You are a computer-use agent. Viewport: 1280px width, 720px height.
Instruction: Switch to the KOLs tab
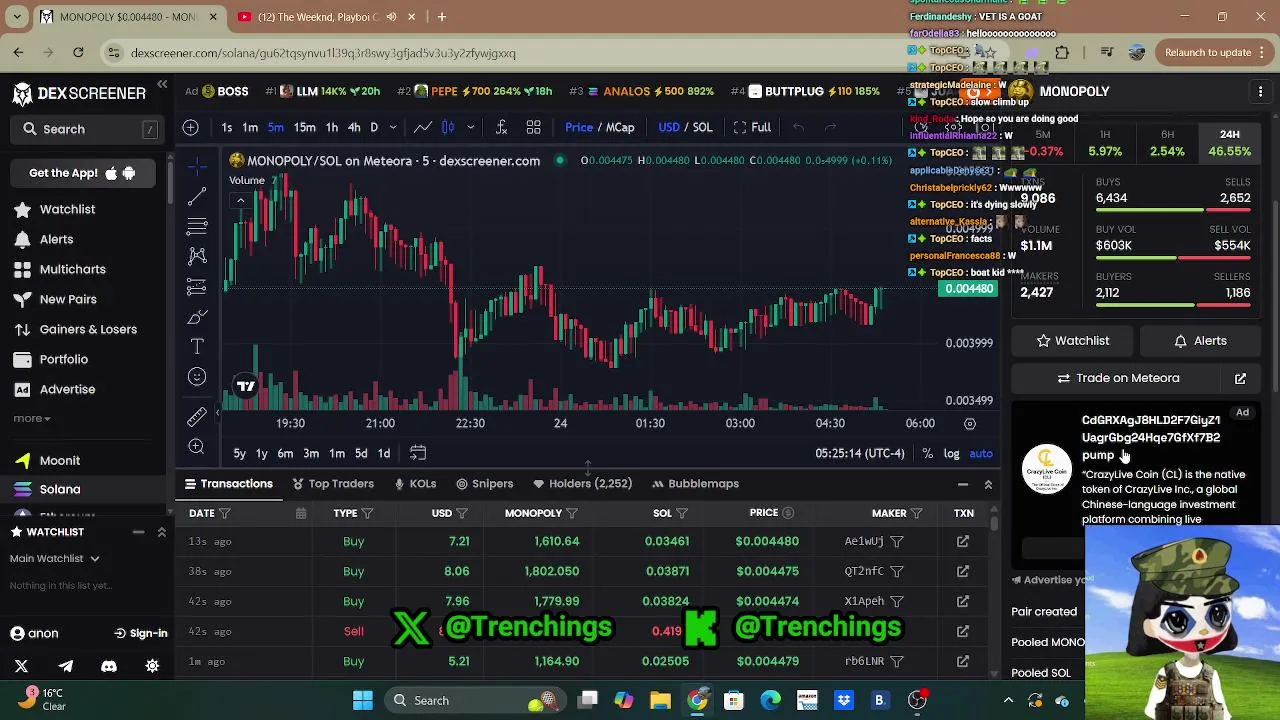415,484
